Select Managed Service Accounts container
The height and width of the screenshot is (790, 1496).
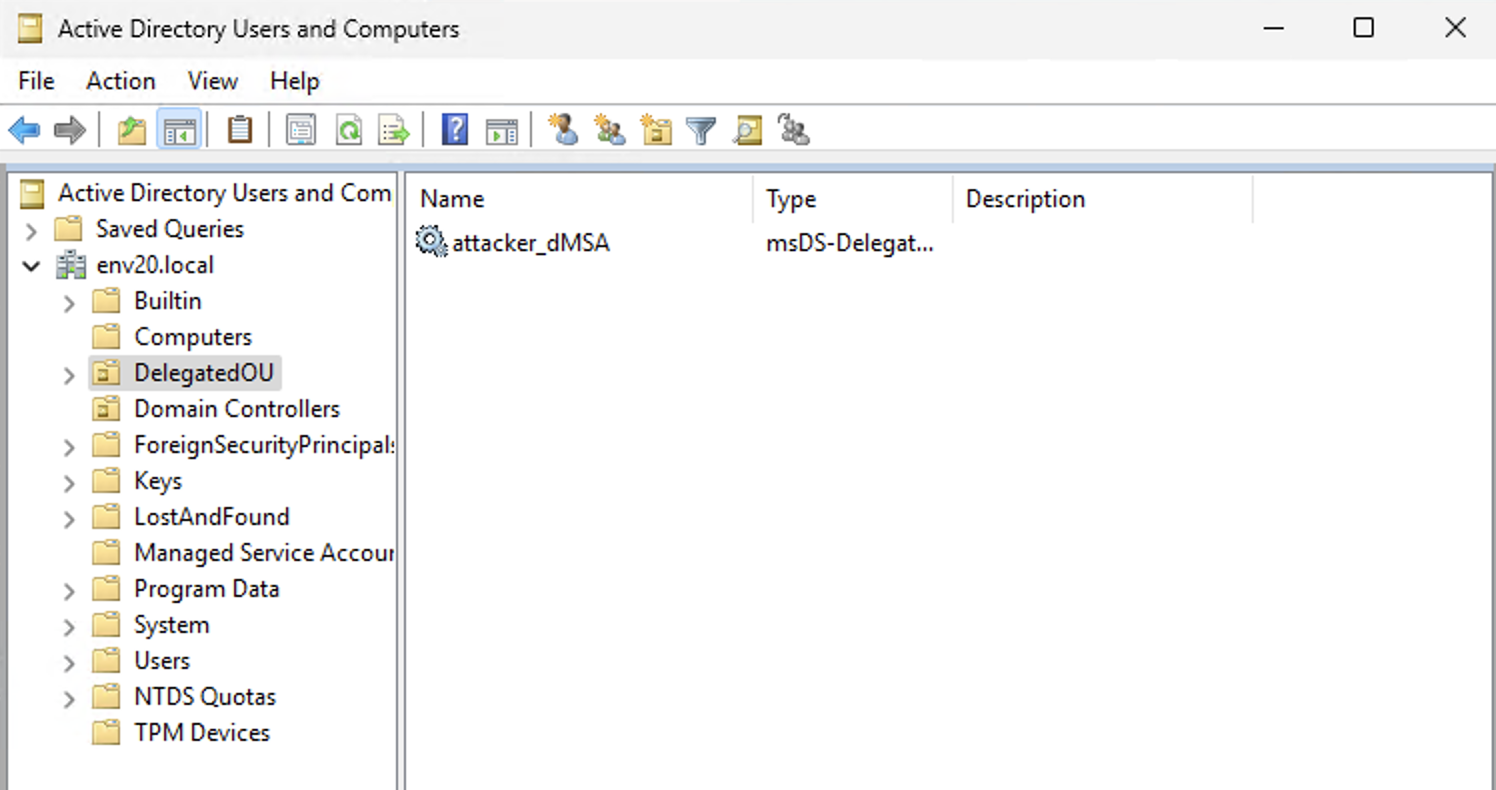264,553
